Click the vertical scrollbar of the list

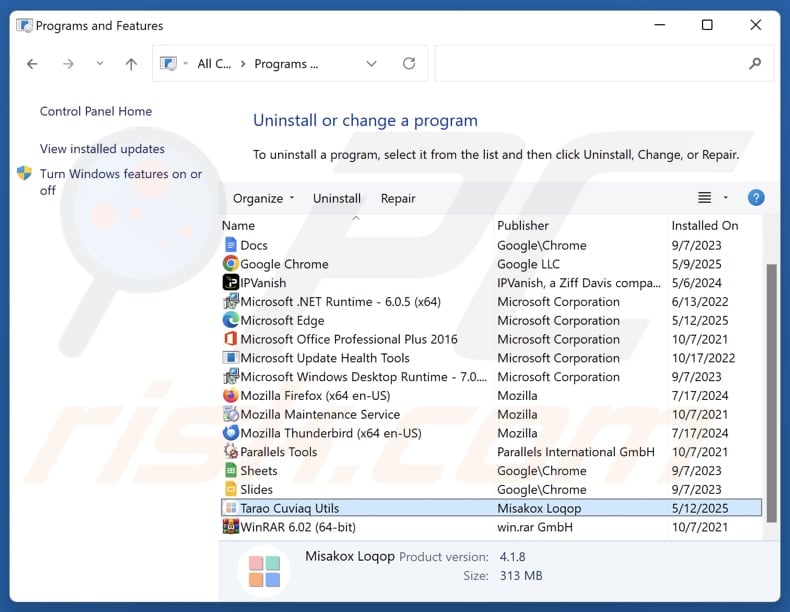(x=771, y=393)
